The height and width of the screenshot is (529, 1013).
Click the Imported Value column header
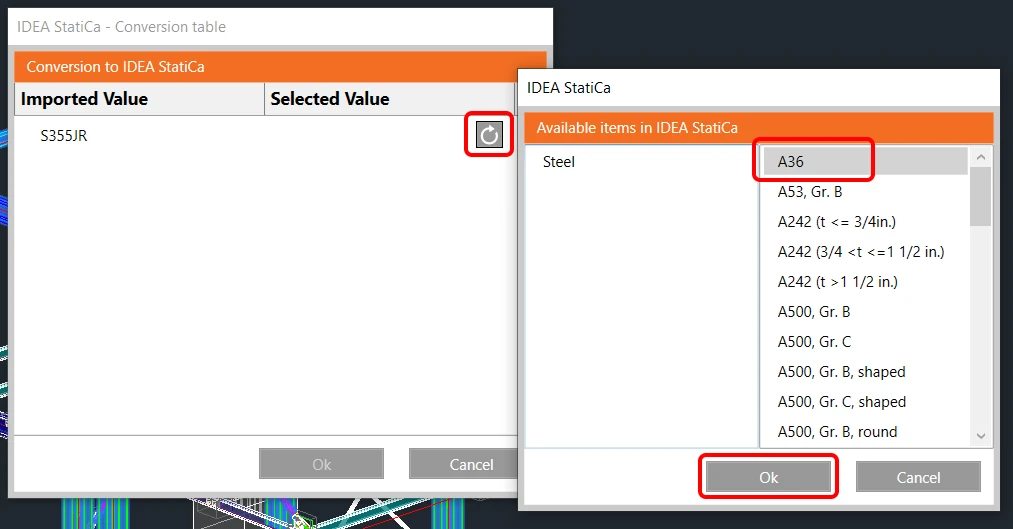(x=140, y=99)
